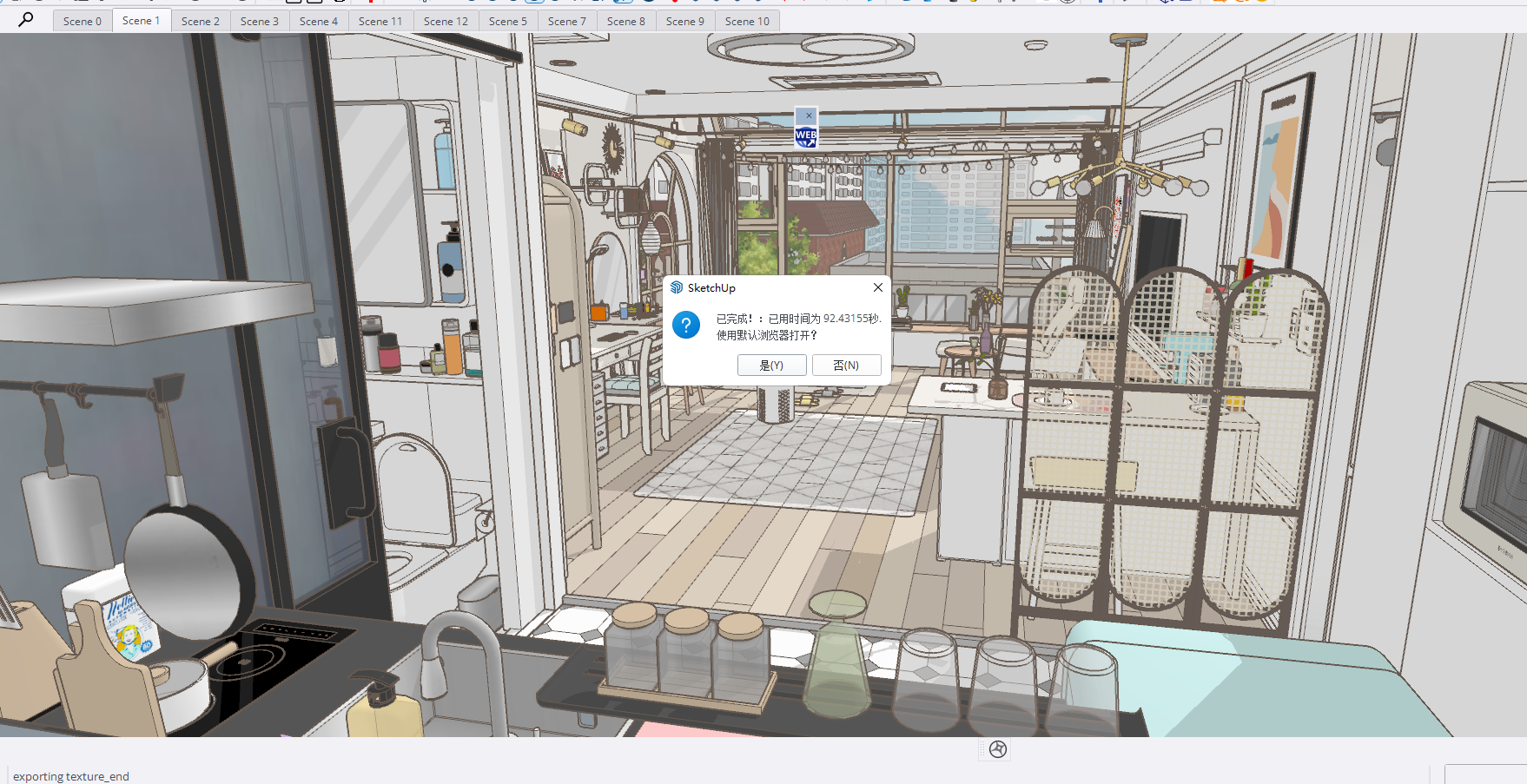The width and height of the screenshot is (1527, 784).
Task: Close the floating WEB toolbar
Action: point(808,115)
